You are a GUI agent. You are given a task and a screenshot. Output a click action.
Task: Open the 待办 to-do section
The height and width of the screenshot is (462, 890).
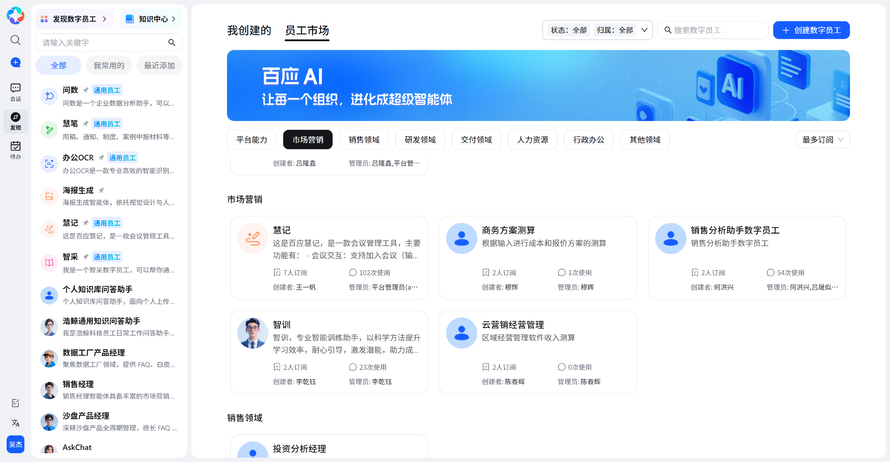[15, 150]
